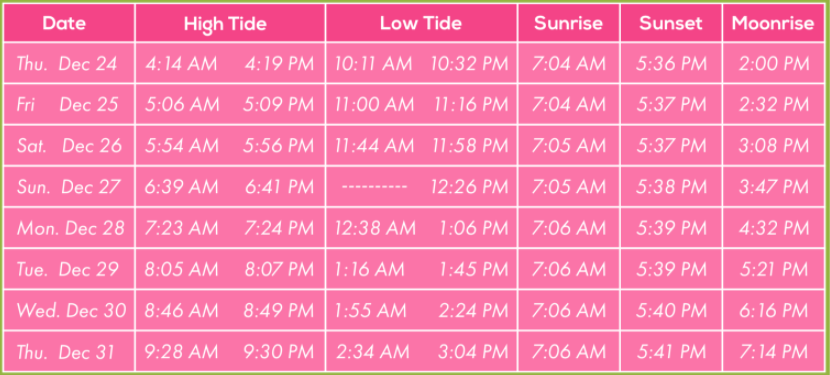
Task: Click the Sunset column header
Action: [671, 23]
